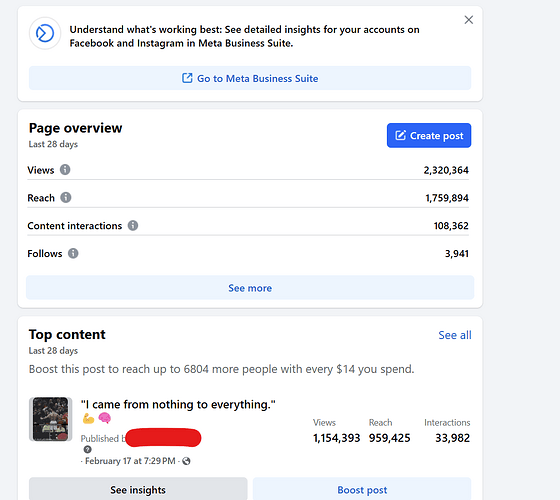This screenshot has width=560, height=500.
Task: Show info tooltip for Views metric
Action: click(x=65, y=170)
